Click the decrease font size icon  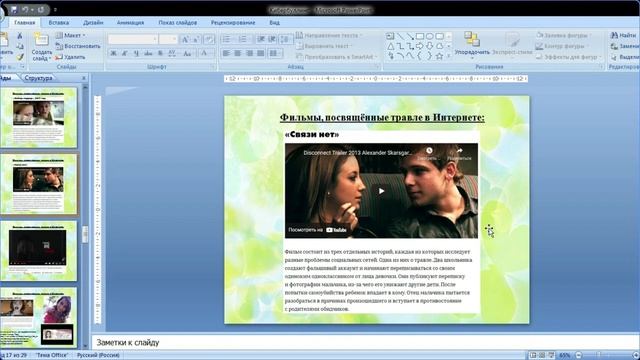196,40
